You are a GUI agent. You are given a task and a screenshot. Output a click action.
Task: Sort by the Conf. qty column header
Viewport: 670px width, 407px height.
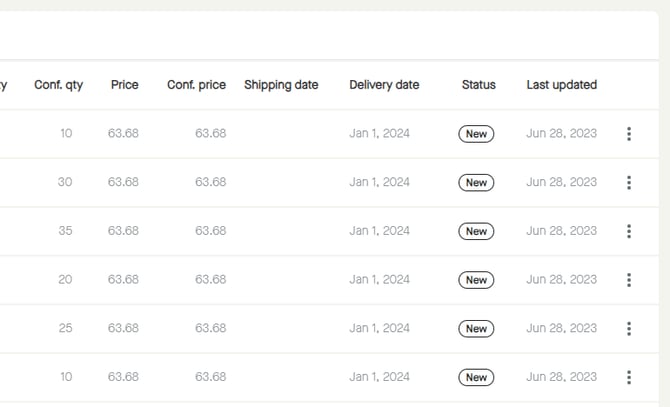58,85
